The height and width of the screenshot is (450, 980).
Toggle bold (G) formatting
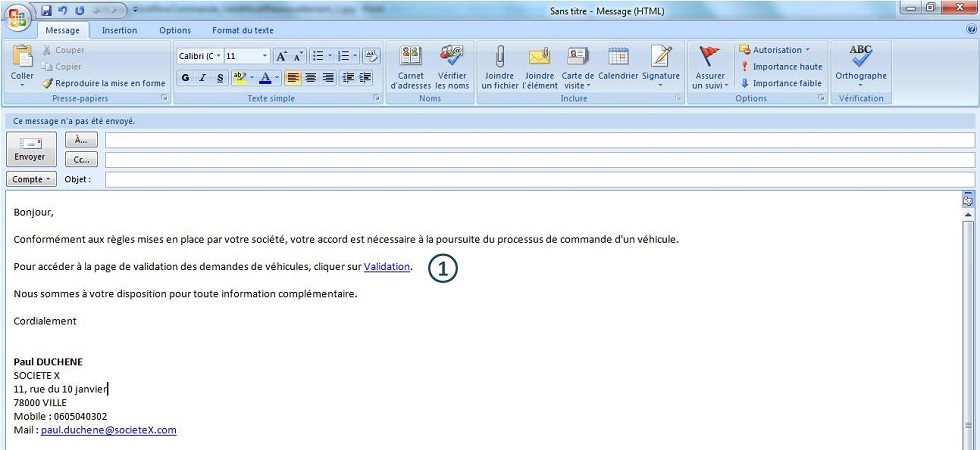(x=185, y=78)
